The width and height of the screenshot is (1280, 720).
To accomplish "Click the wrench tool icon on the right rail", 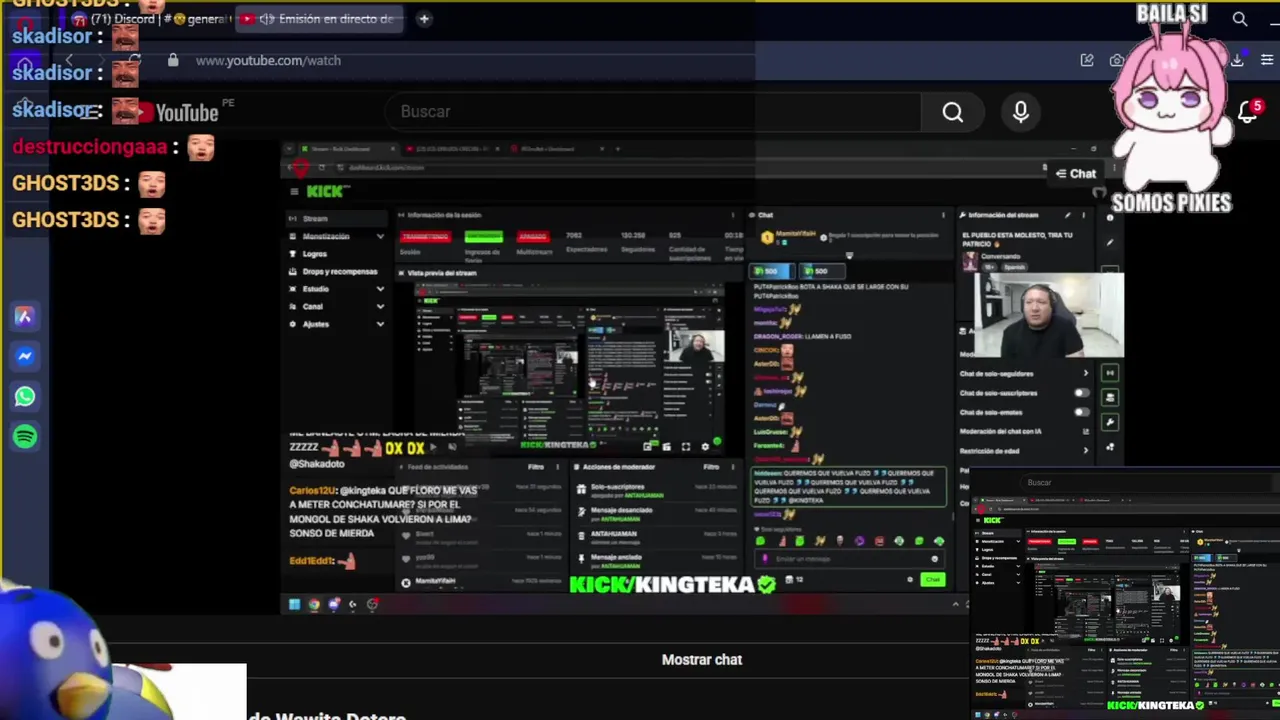I will (x=1110, y=422).
